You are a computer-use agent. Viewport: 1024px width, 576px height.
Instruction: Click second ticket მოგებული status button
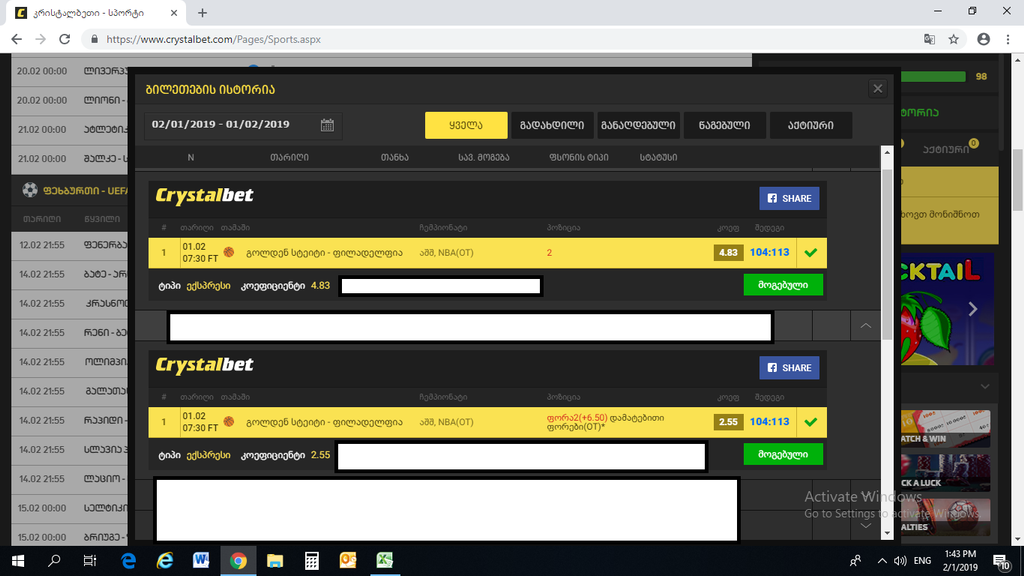(x=783, y=454)
